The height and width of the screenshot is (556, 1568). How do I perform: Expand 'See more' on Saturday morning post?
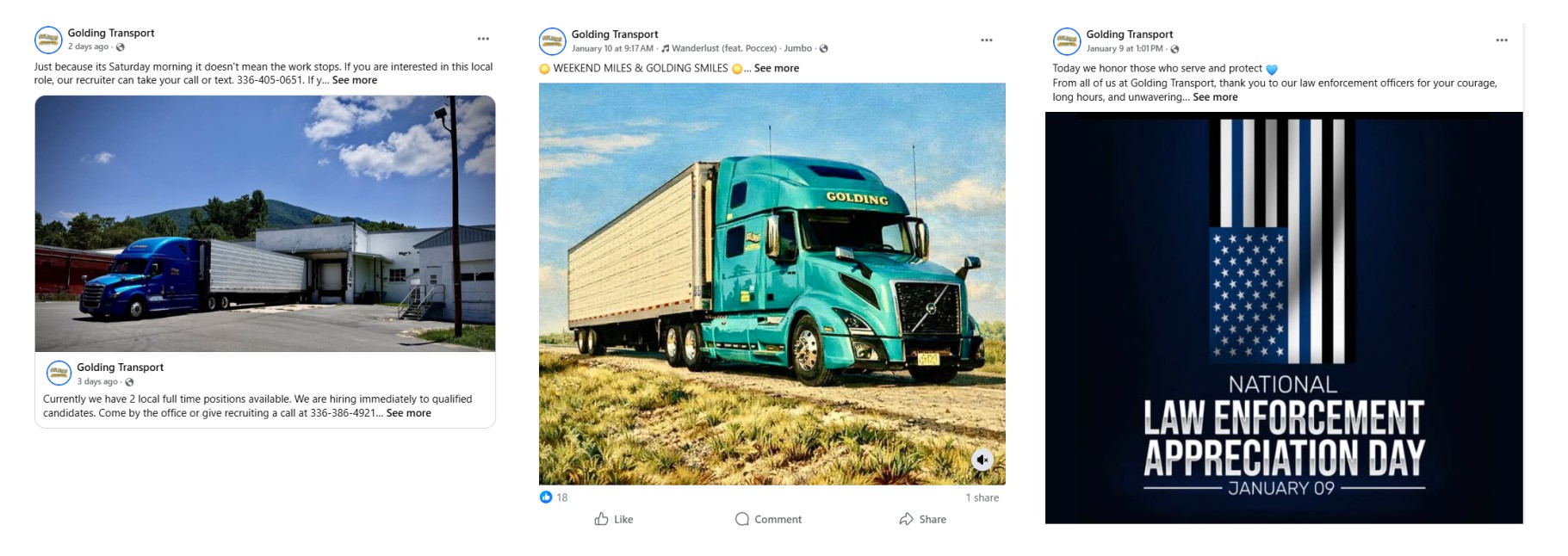355,80
